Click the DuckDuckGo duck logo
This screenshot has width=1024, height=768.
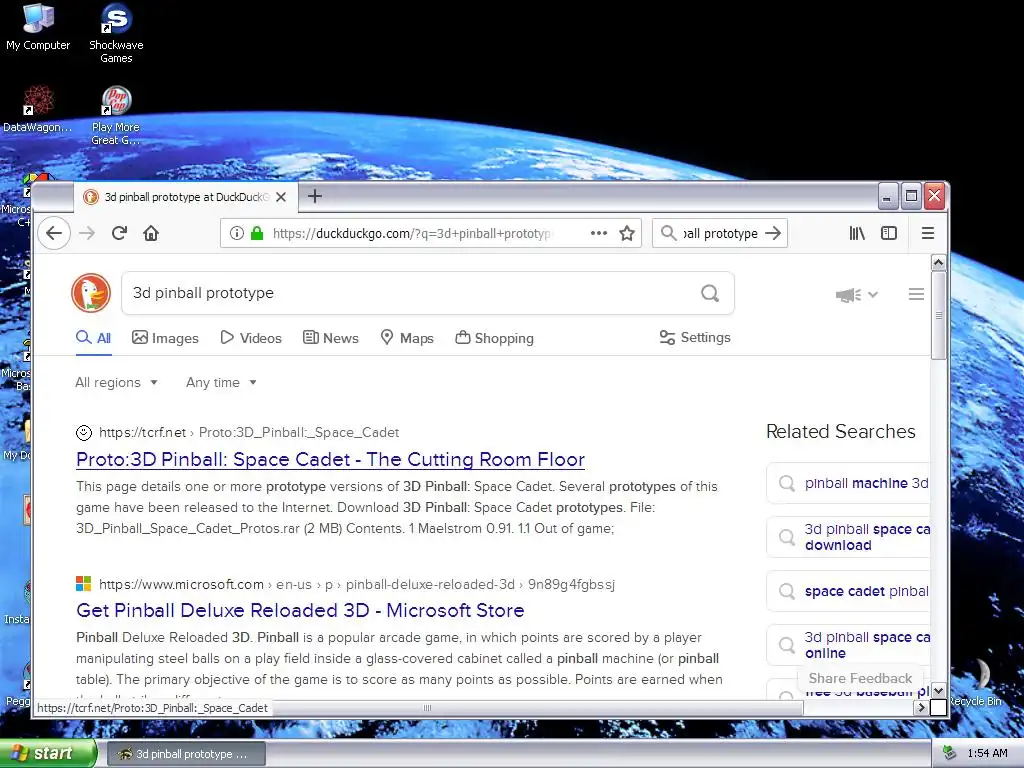91,293
